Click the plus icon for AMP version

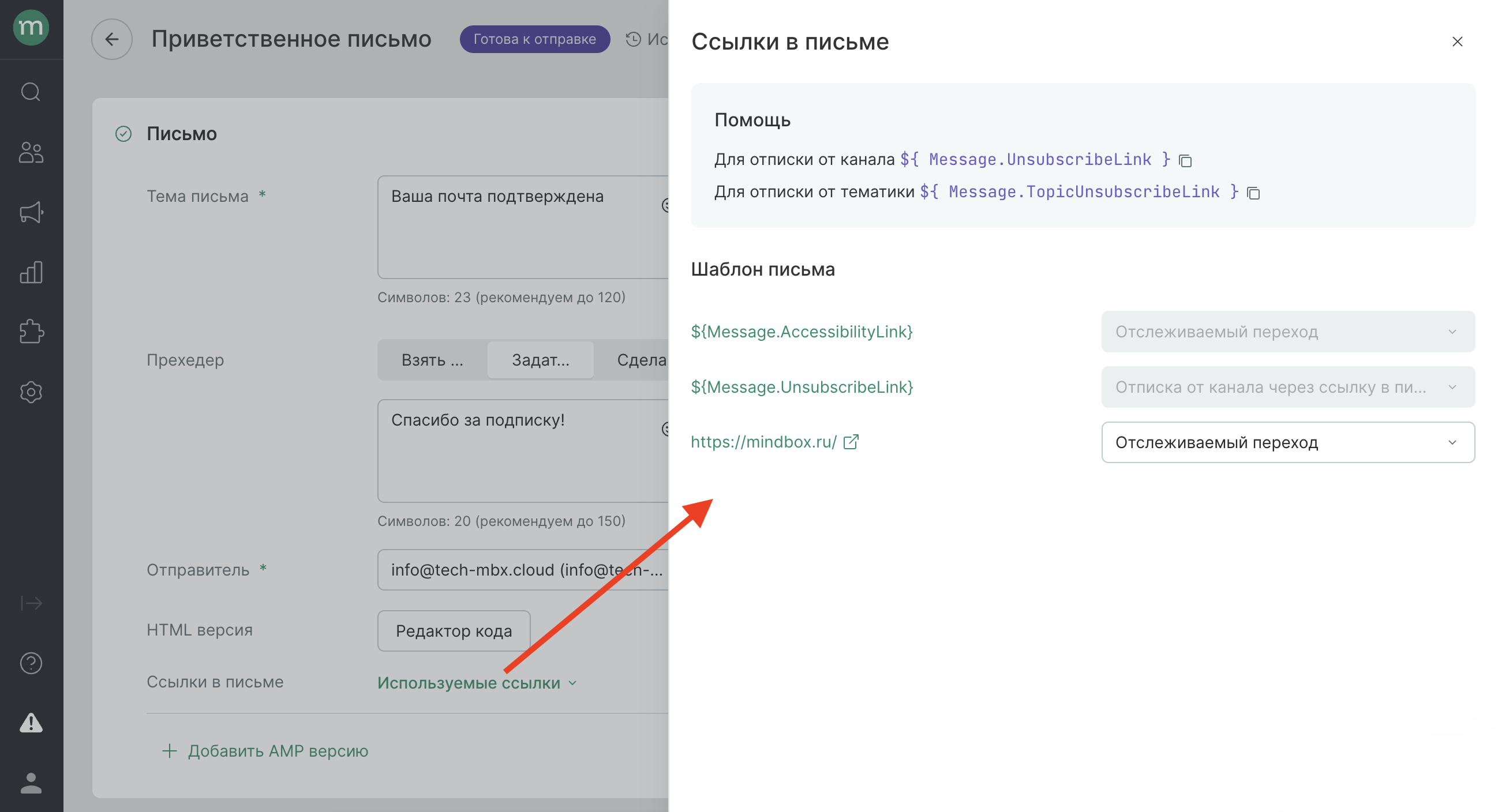click(x=169, y=750)
